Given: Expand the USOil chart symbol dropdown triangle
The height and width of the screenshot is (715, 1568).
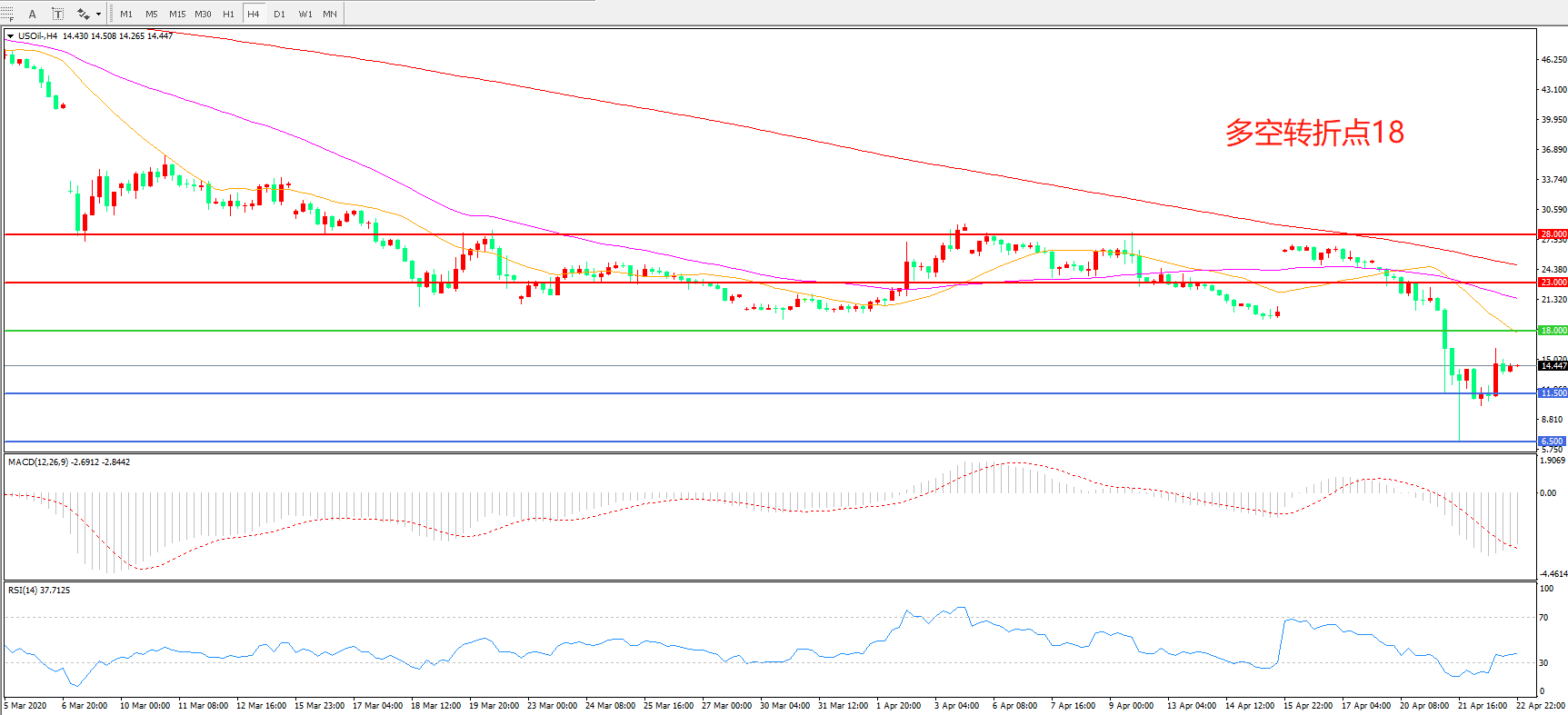Looking at the screenshot, I should point(10,36).
